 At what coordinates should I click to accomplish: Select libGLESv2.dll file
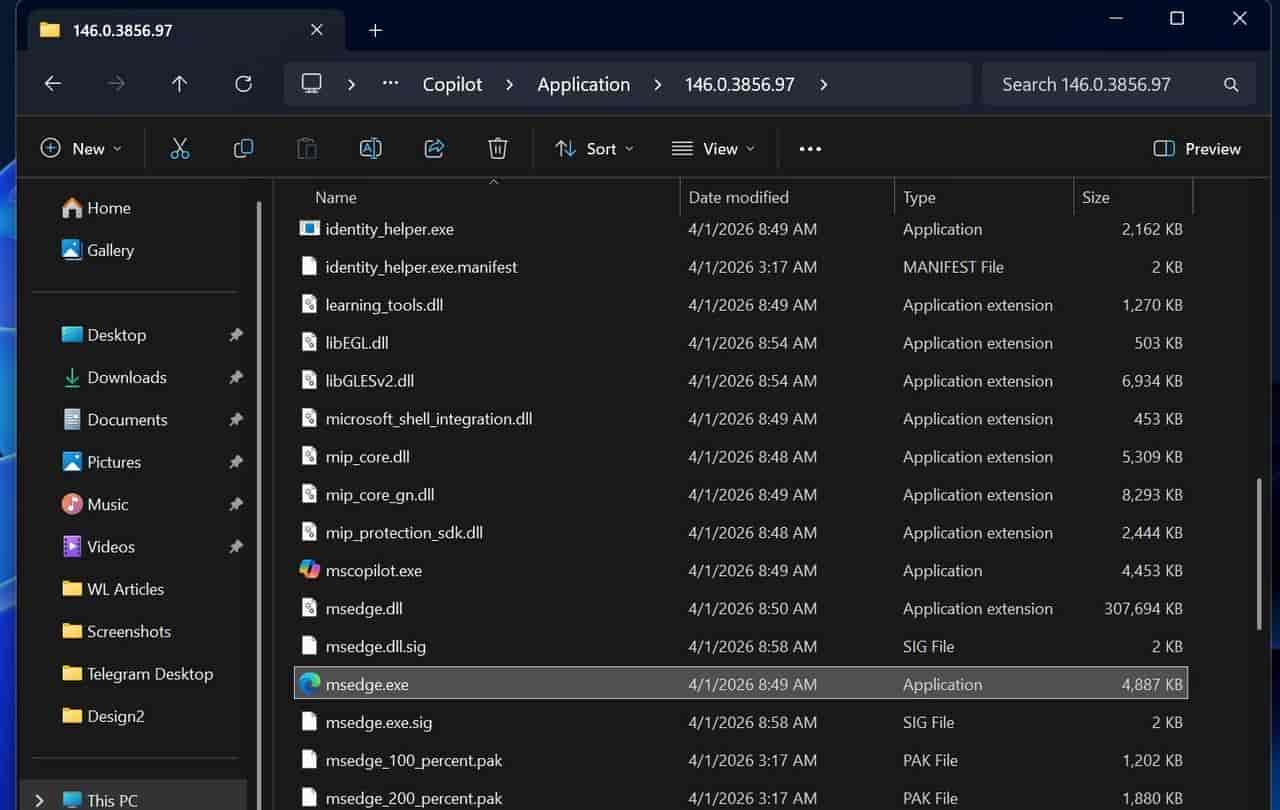pyautogui.click(x=741, y=381)
